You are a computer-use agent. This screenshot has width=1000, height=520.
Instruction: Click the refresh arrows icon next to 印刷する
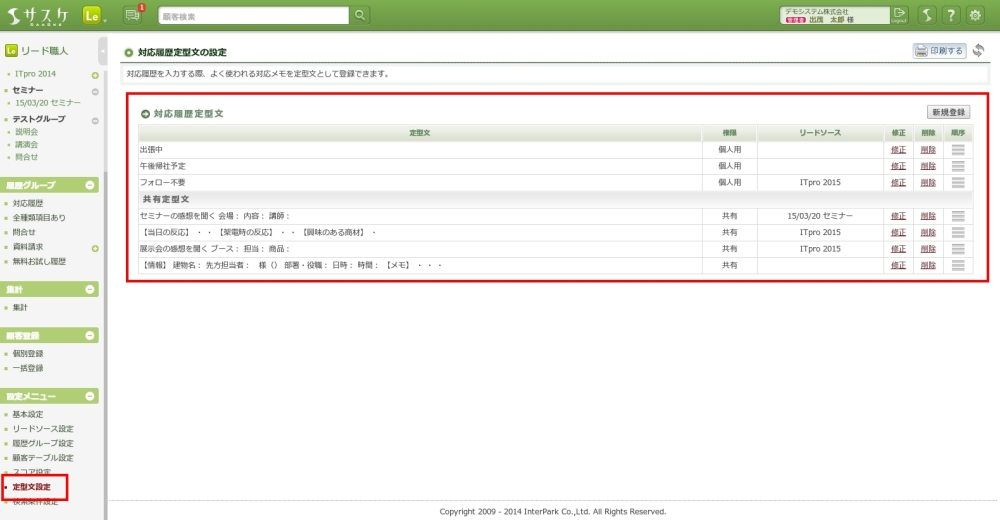tap(978, 51)
